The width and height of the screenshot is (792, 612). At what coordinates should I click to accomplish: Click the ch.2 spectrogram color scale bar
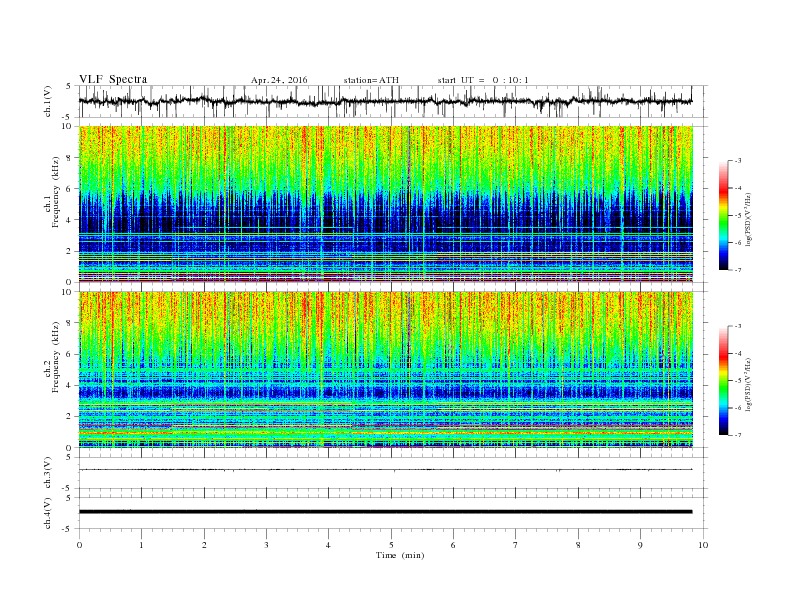(723, 381)
